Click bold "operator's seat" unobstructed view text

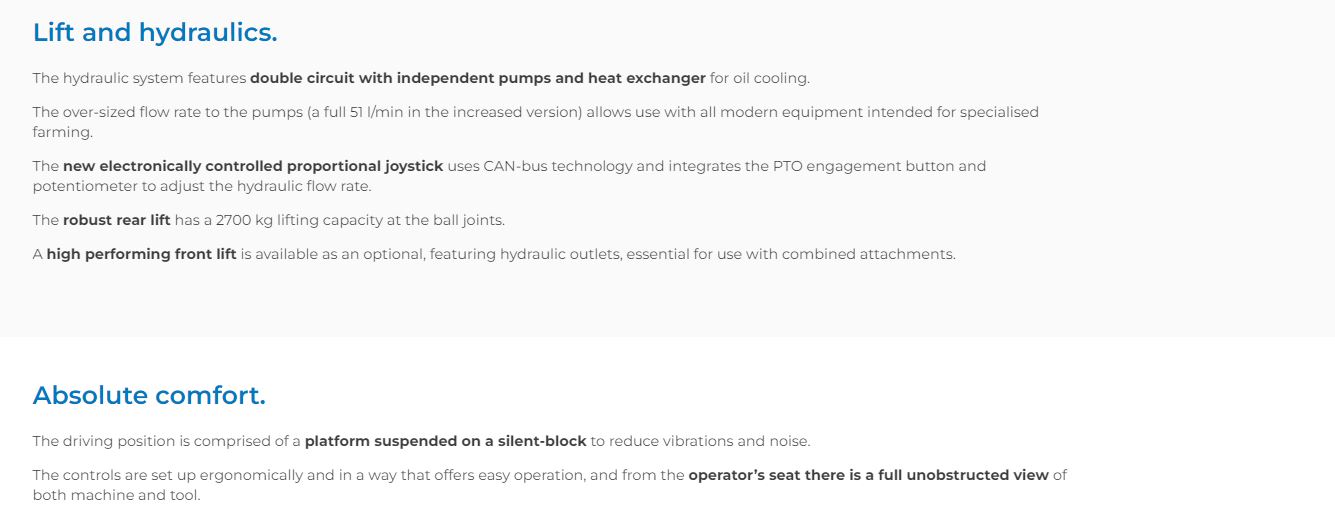868,475
